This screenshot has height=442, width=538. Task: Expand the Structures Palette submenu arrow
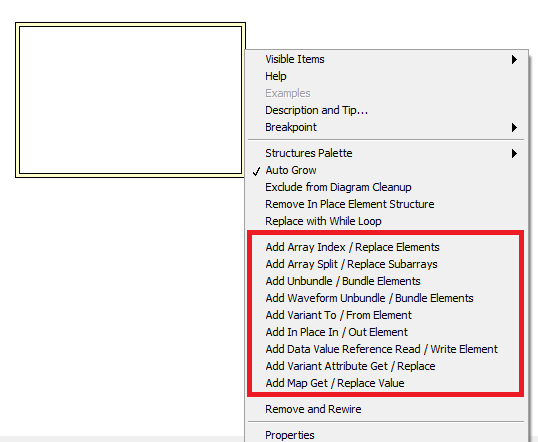coord(514,153)
